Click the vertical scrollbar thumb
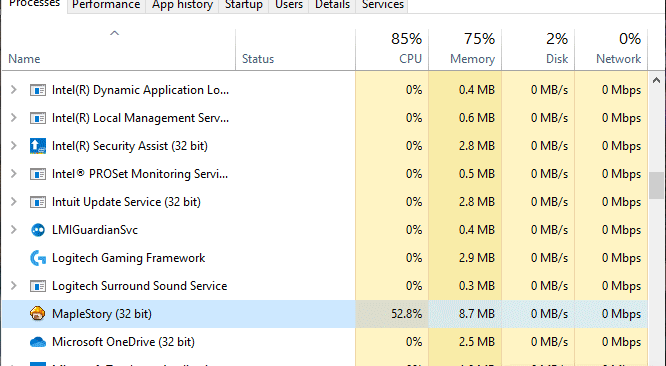This screenshot has width=666, height=366. pos(656,185)
